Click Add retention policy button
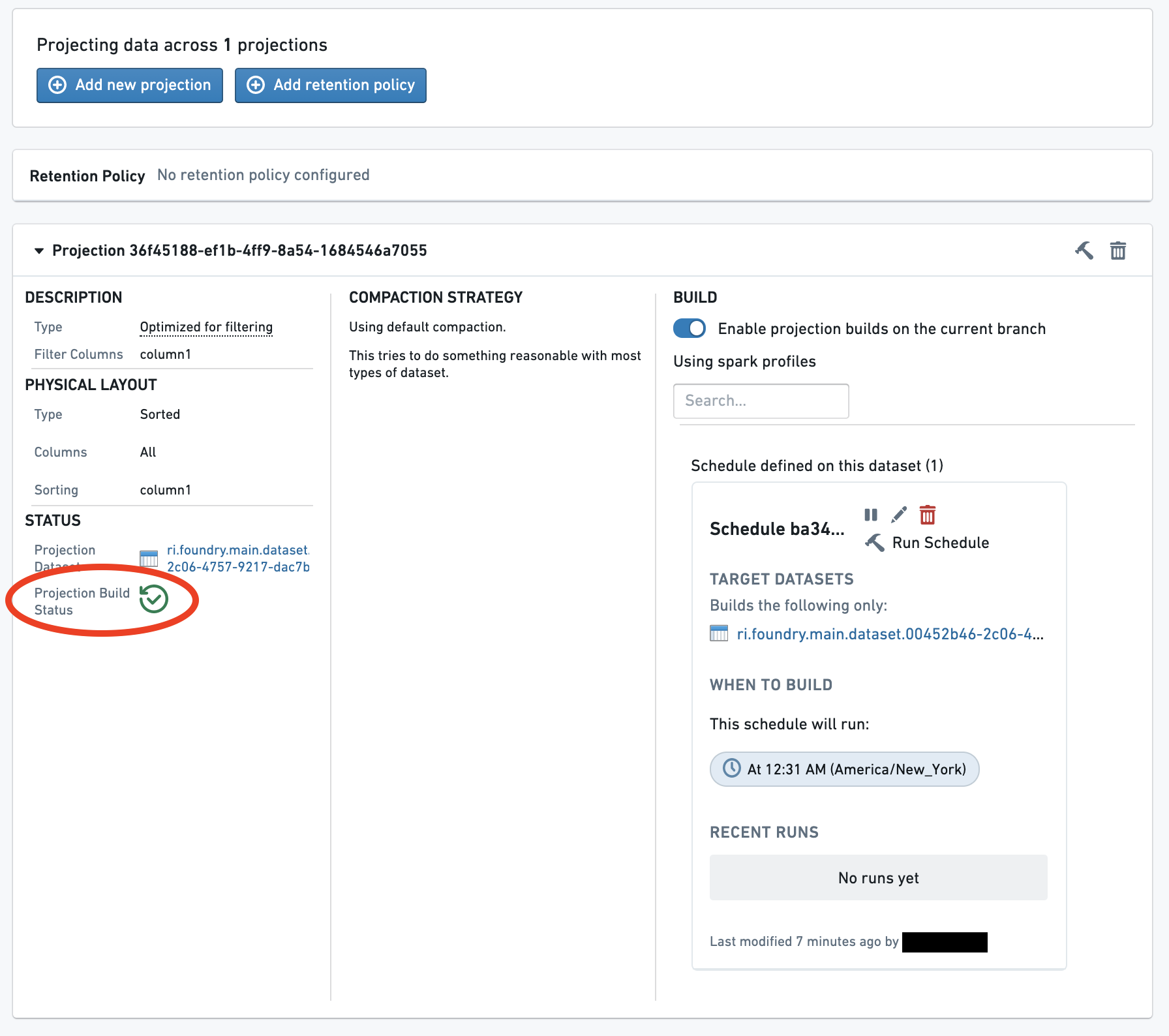The width and height of the screenshot is (1169, 1036). (331, 85)
